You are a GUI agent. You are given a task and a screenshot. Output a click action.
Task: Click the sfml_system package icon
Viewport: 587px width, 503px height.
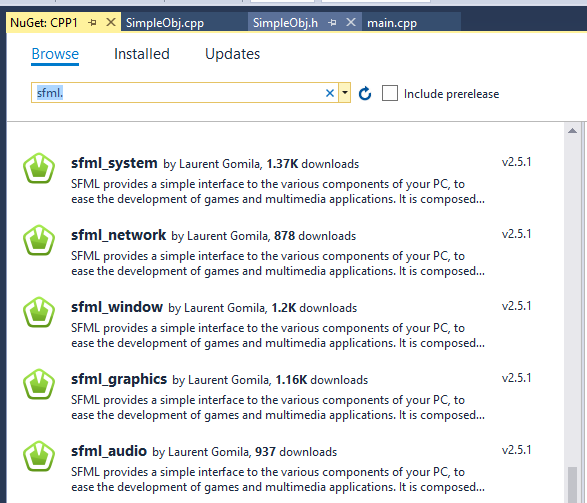[39, 168]
